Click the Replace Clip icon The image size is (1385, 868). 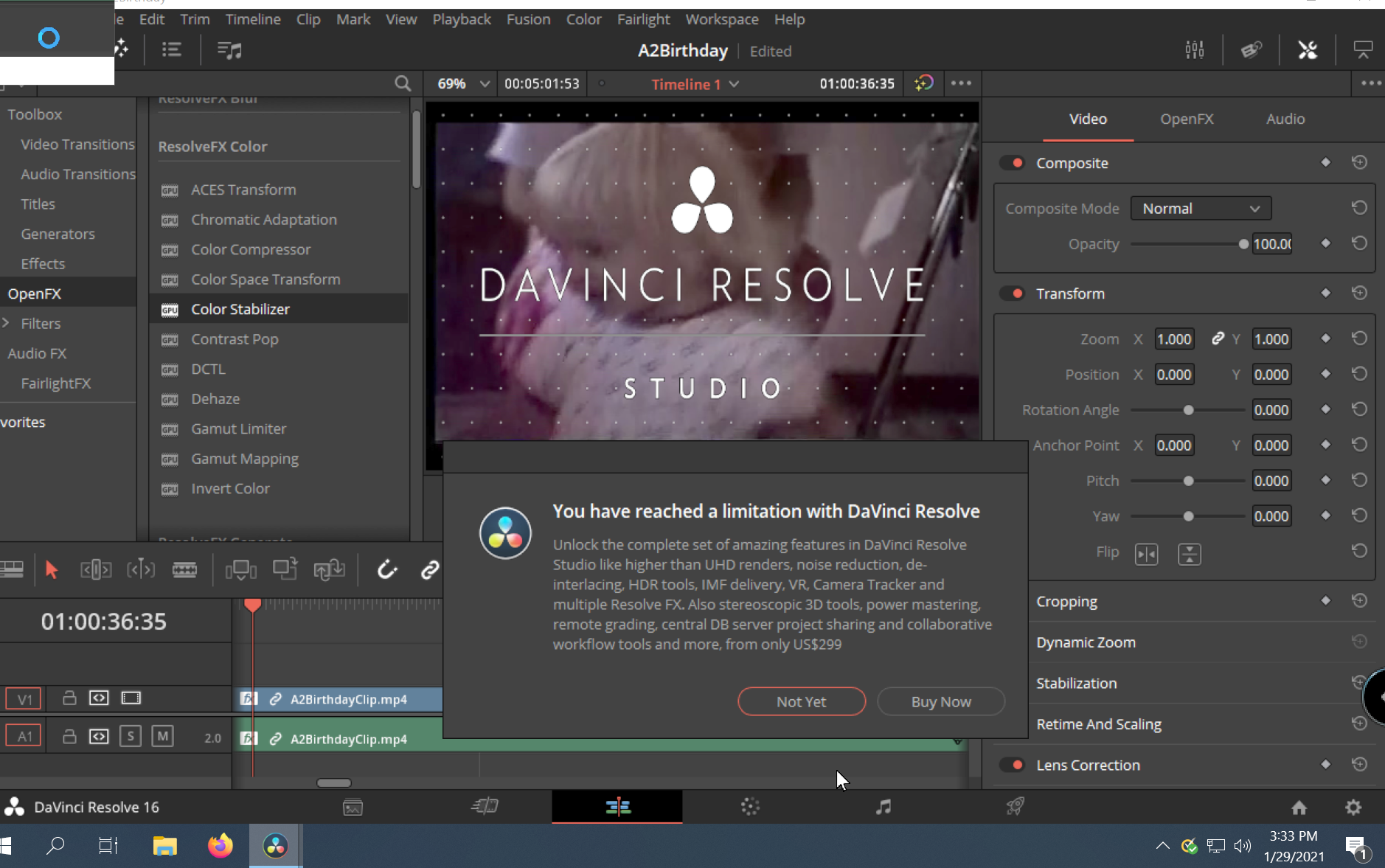coord(329,569)
